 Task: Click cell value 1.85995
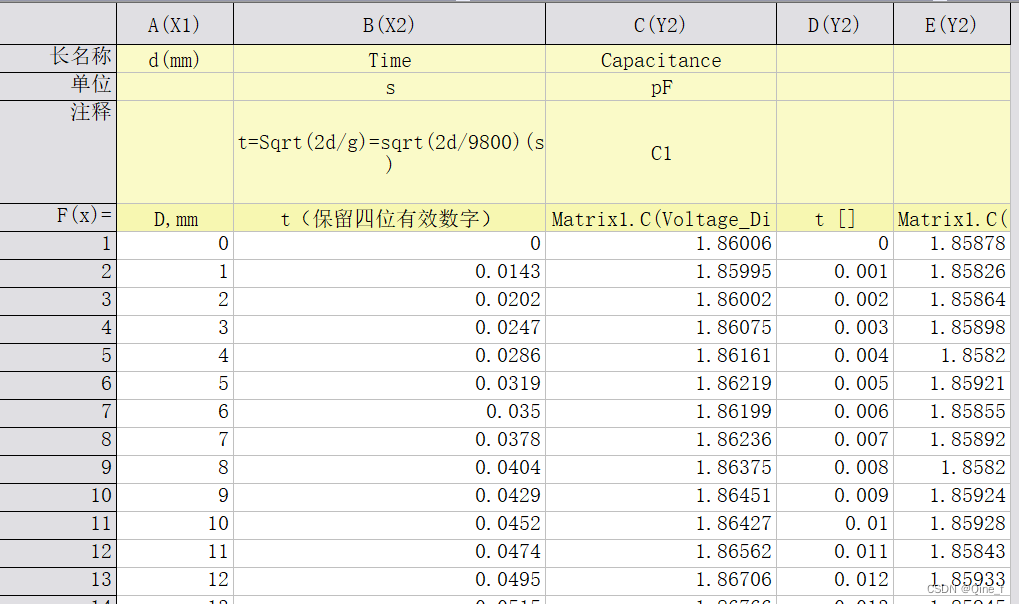pos(661,273)
